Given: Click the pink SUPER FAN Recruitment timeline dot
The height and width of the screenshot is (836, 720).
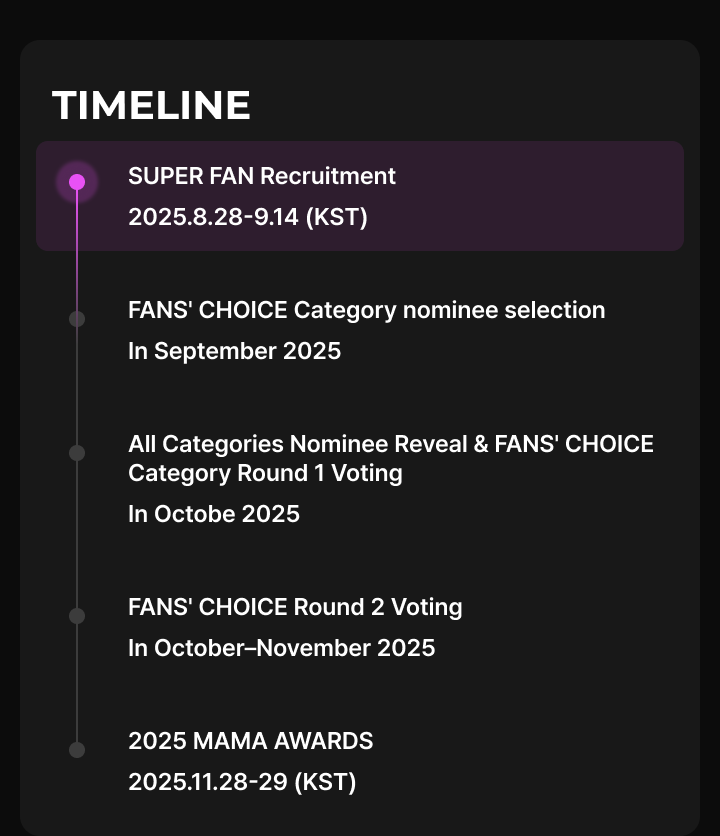Looking at the screenshot, I should click(x=77, y=182).
